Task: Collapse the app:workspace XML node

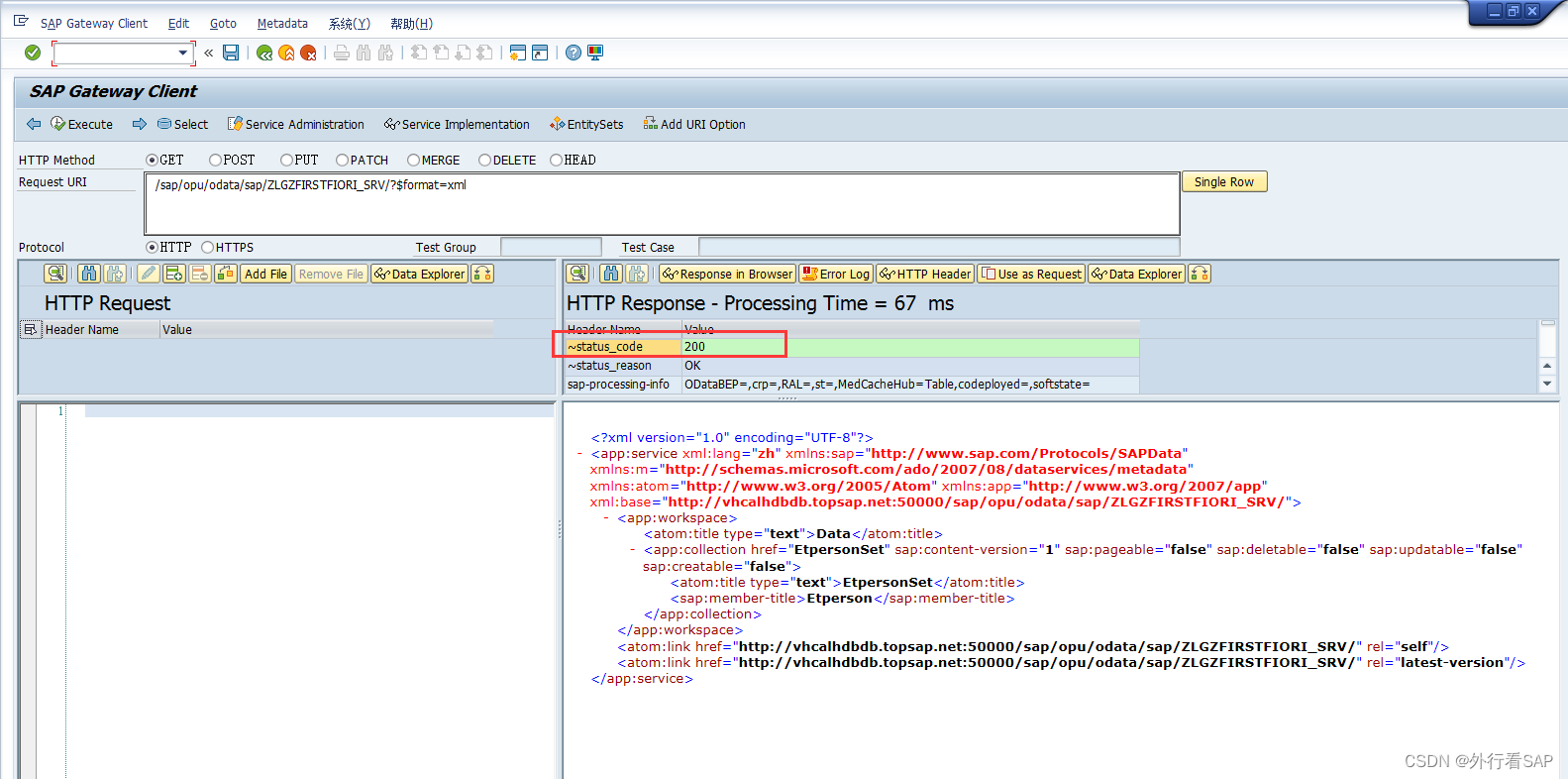Action: 606,518
